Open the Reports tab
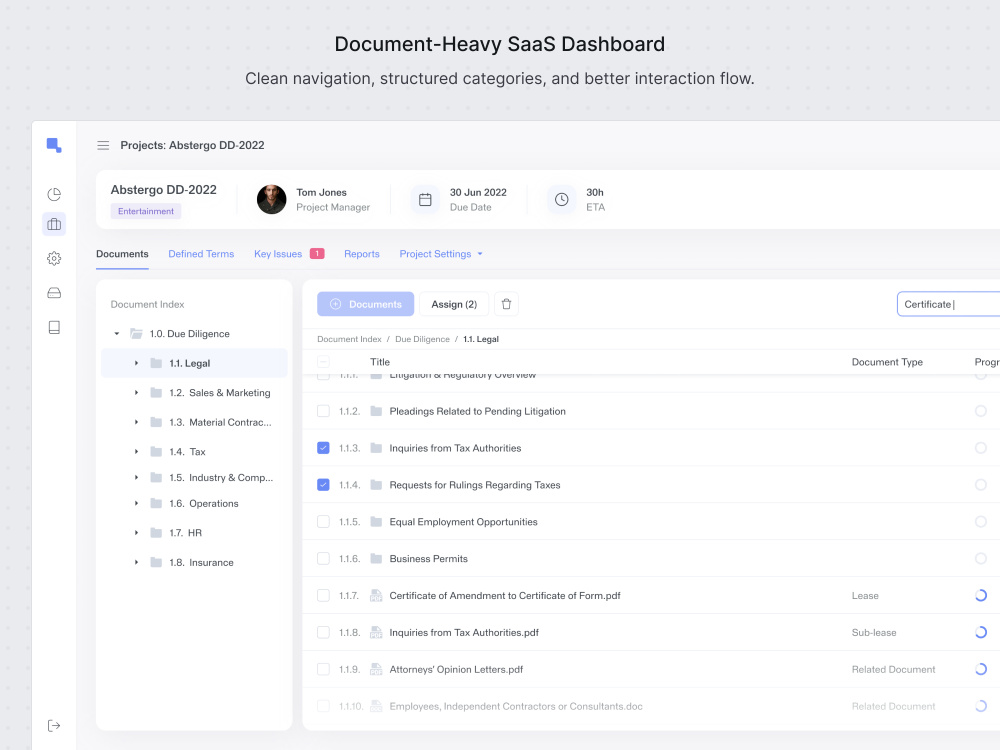This screenshot has width=1000, height=750. click(362, 254)
